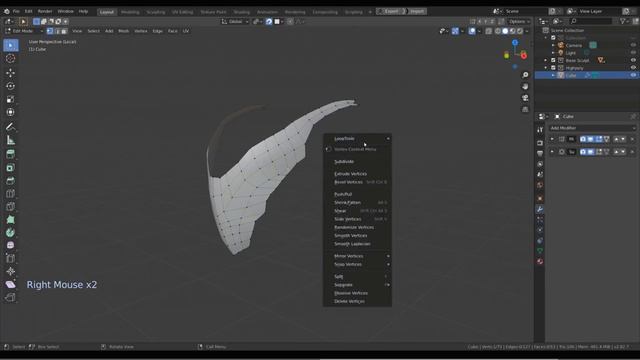Open the Tool settings properties tab

pos(540,130)
